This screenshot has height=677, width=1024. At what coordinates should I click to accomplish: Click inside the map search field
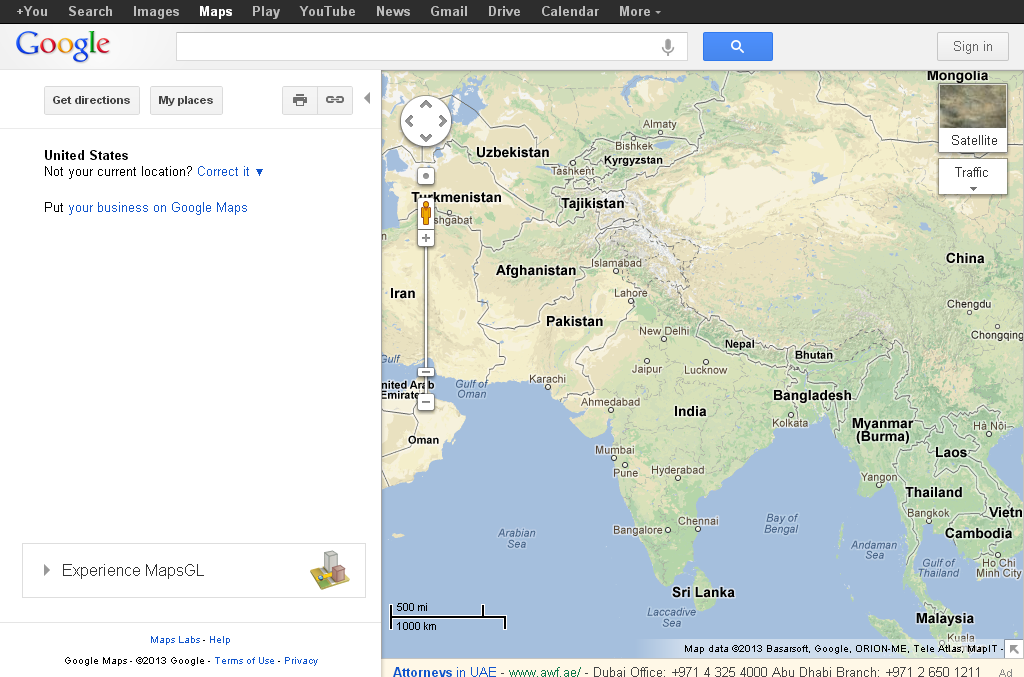[420, 46]
